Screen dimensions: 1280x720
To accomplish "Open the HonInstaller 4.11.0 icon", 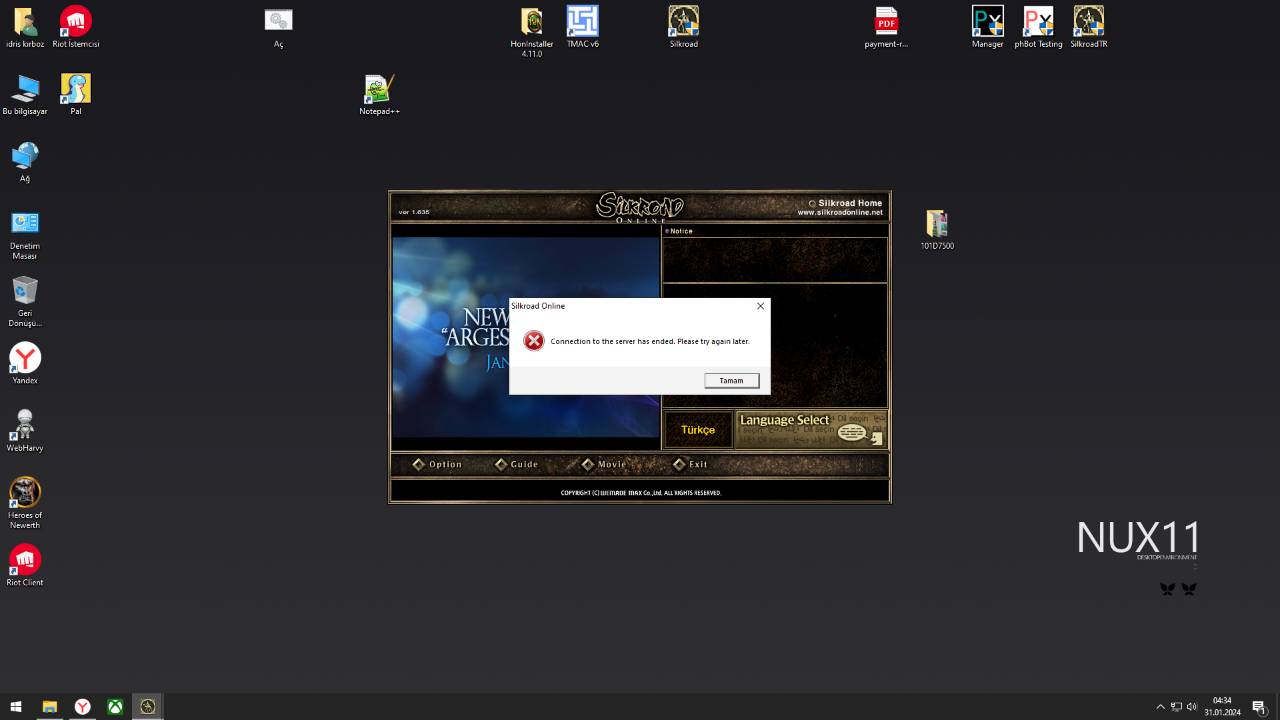I will pyautogui.click(x=532, y=32).
